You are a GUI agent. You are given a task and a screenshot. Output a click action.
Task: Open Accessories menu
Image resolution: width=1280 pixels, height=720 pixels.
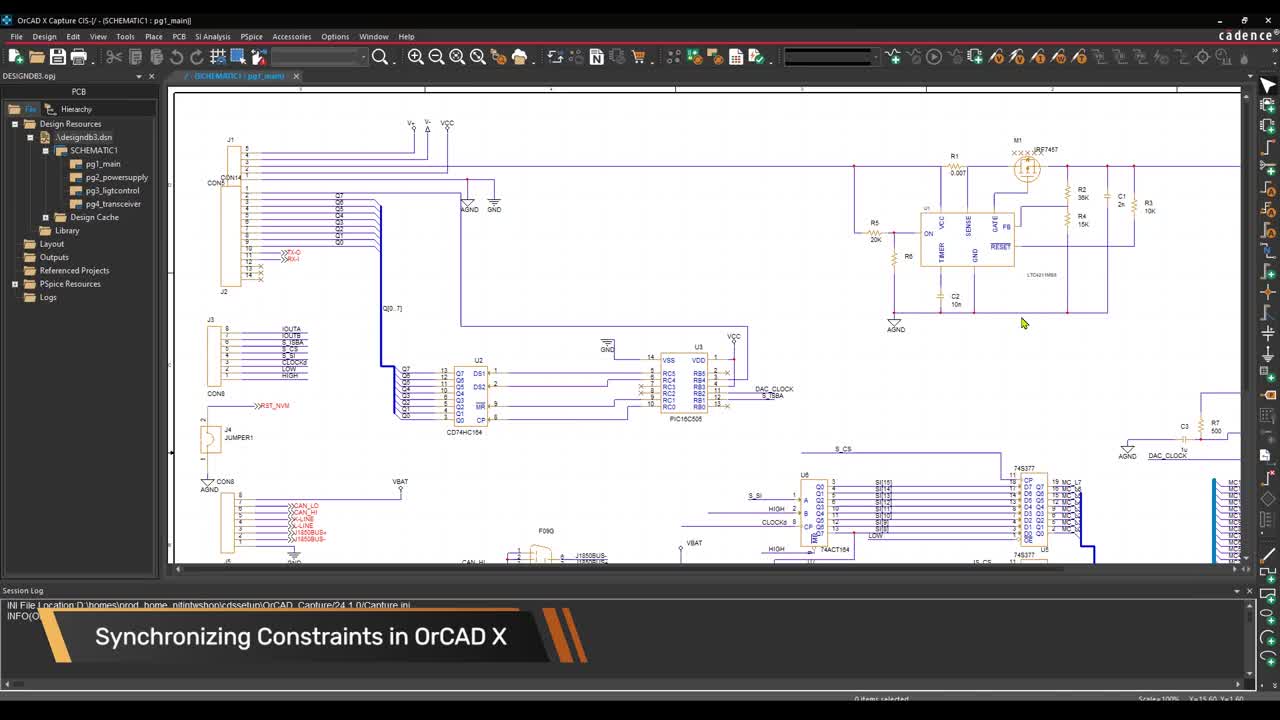click(x=291, y=36)
